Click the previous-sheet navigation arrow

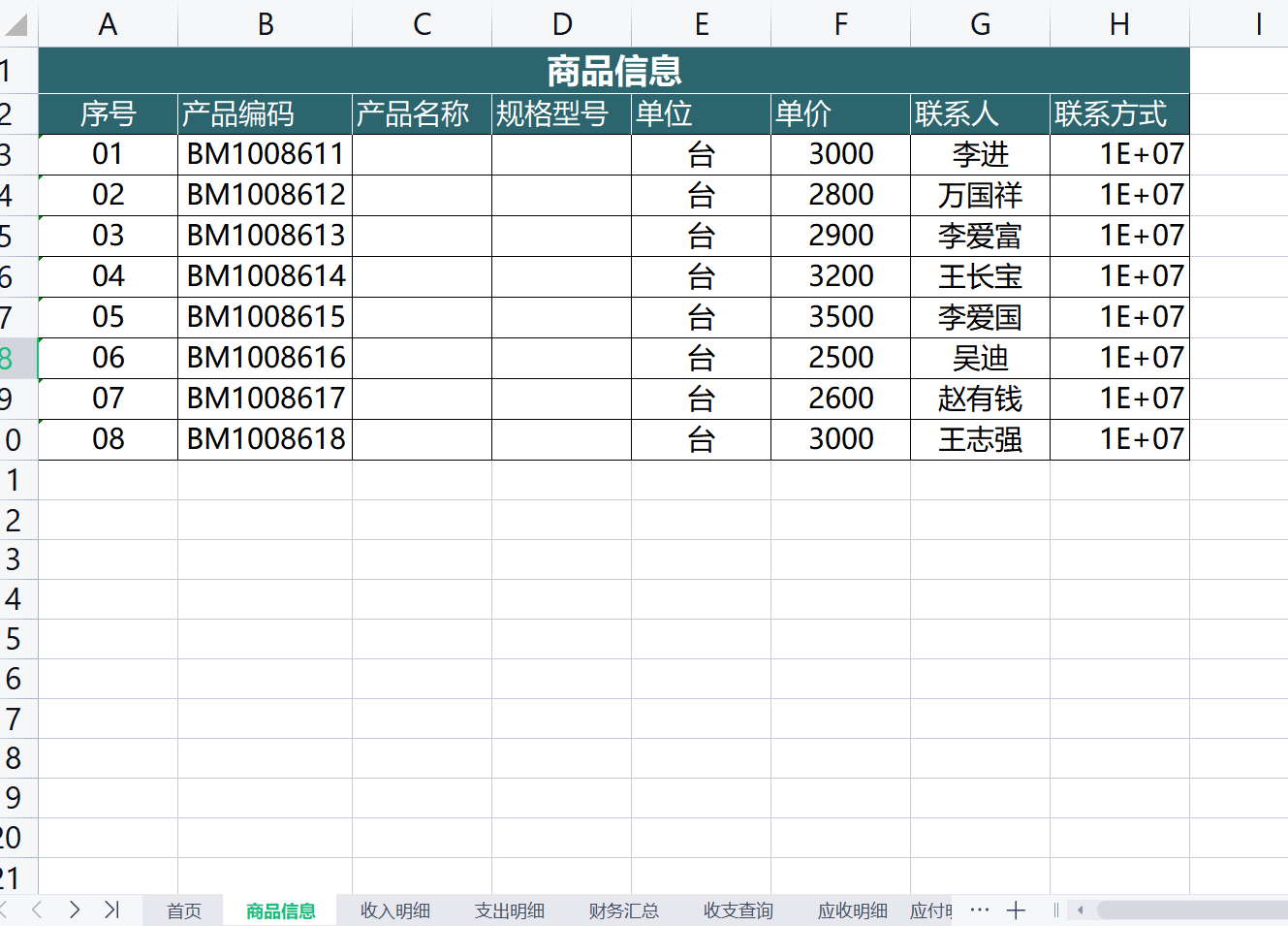[x=38, y=910]
